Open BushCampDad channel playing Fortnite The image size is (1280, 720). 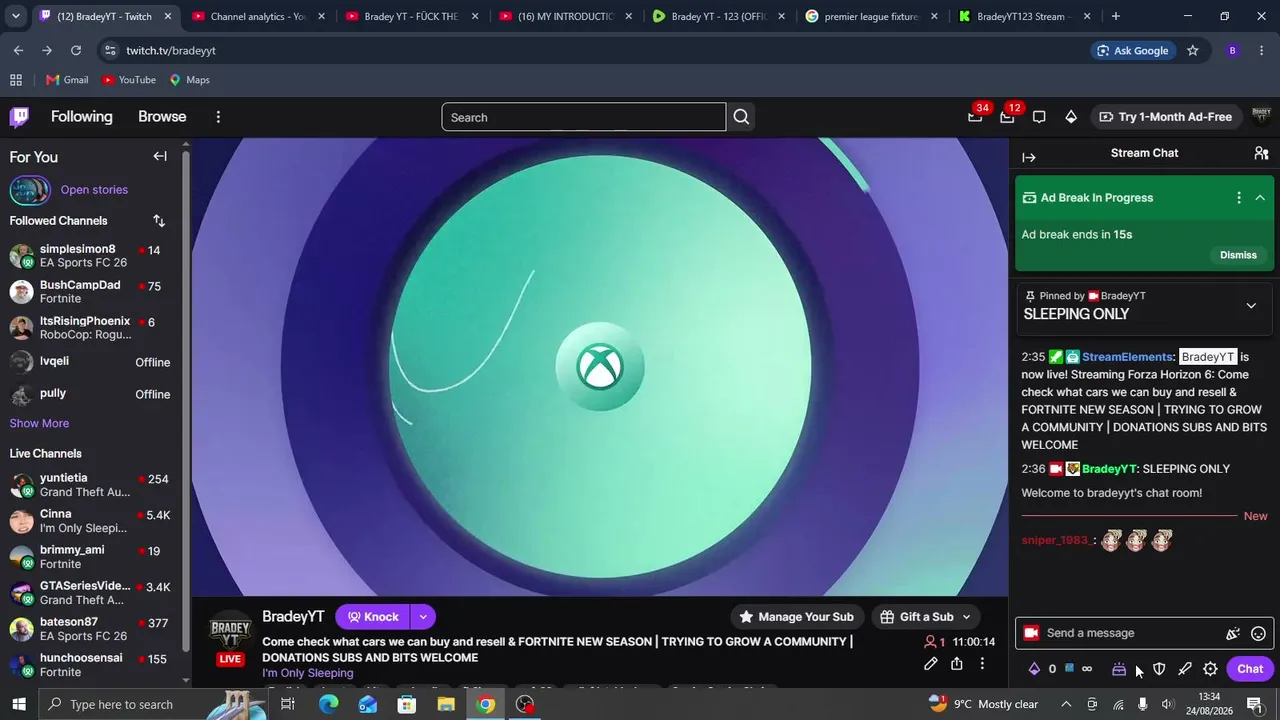pyautogui.click(x=90, y=292)
